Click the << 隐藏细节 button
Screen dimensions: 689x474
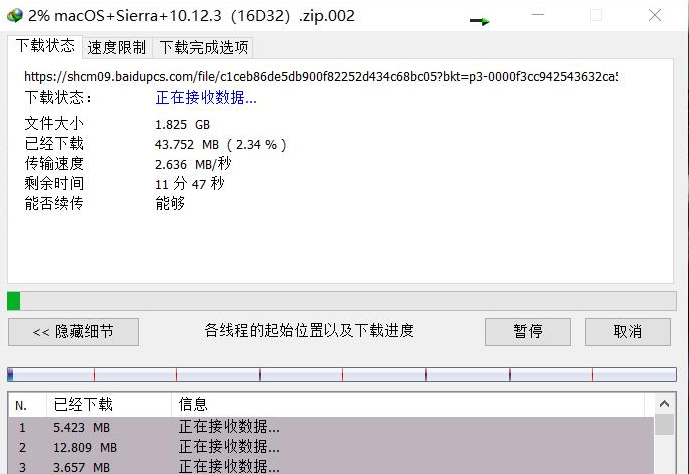(x=73, y=332)
